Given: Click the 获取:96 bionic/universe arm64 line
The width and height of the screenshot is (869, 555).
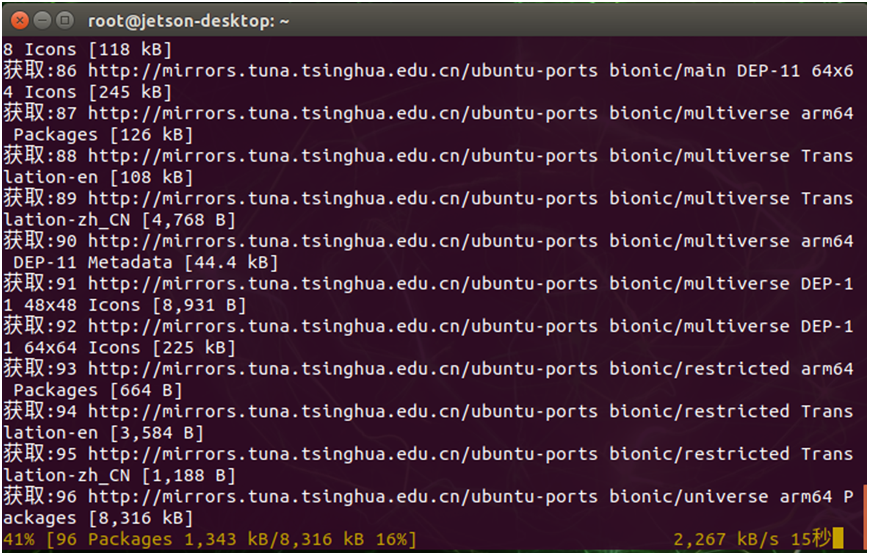Looking at the screenshot, I should point(428,497).
